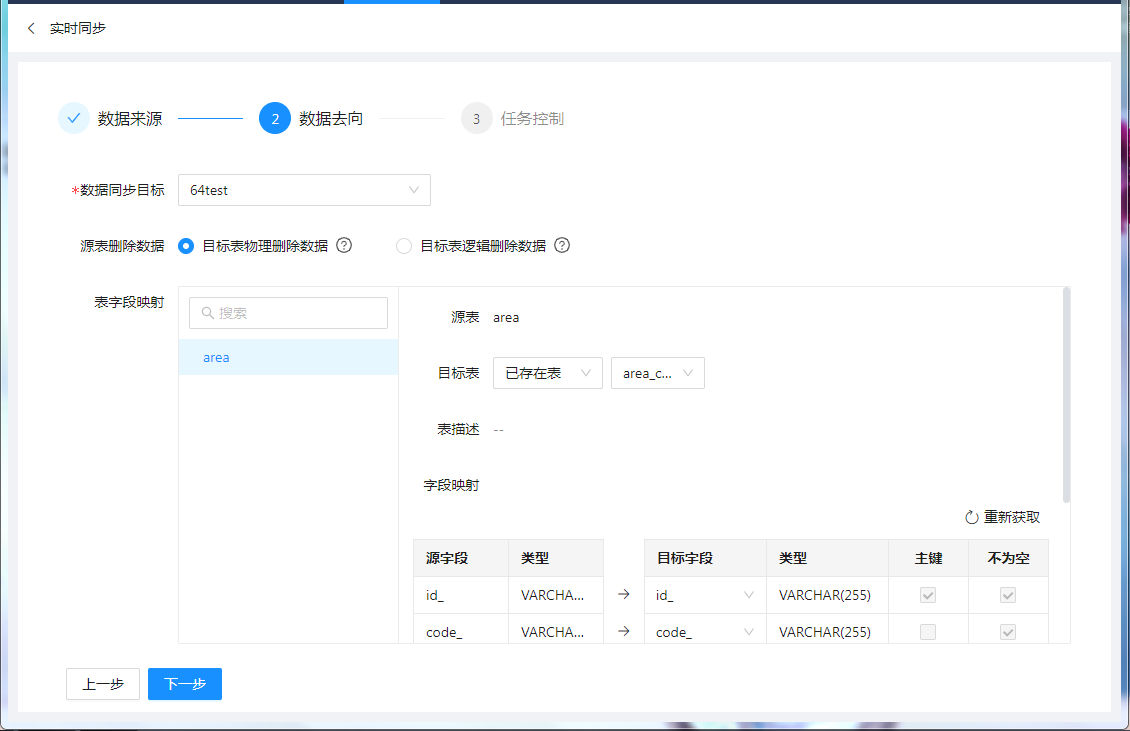Open the 已存在表 target table type dropdown
Screen dimensions: 1130x731
[547, 373]
